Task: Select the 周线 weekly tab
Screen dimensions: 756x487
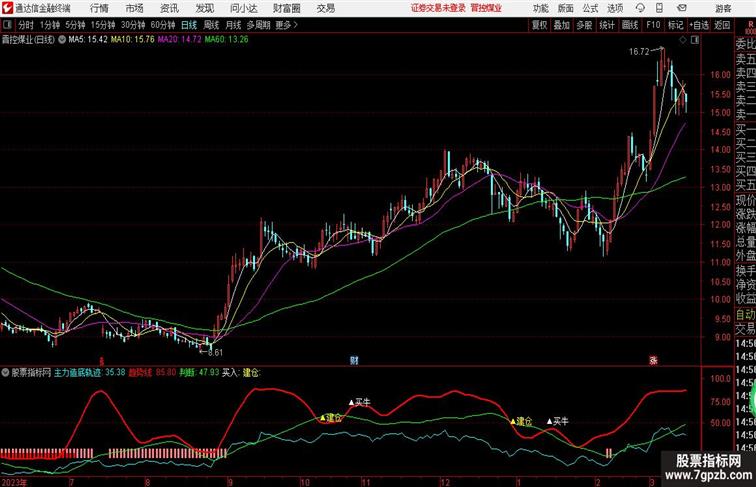Action: [x=211, y=25]
